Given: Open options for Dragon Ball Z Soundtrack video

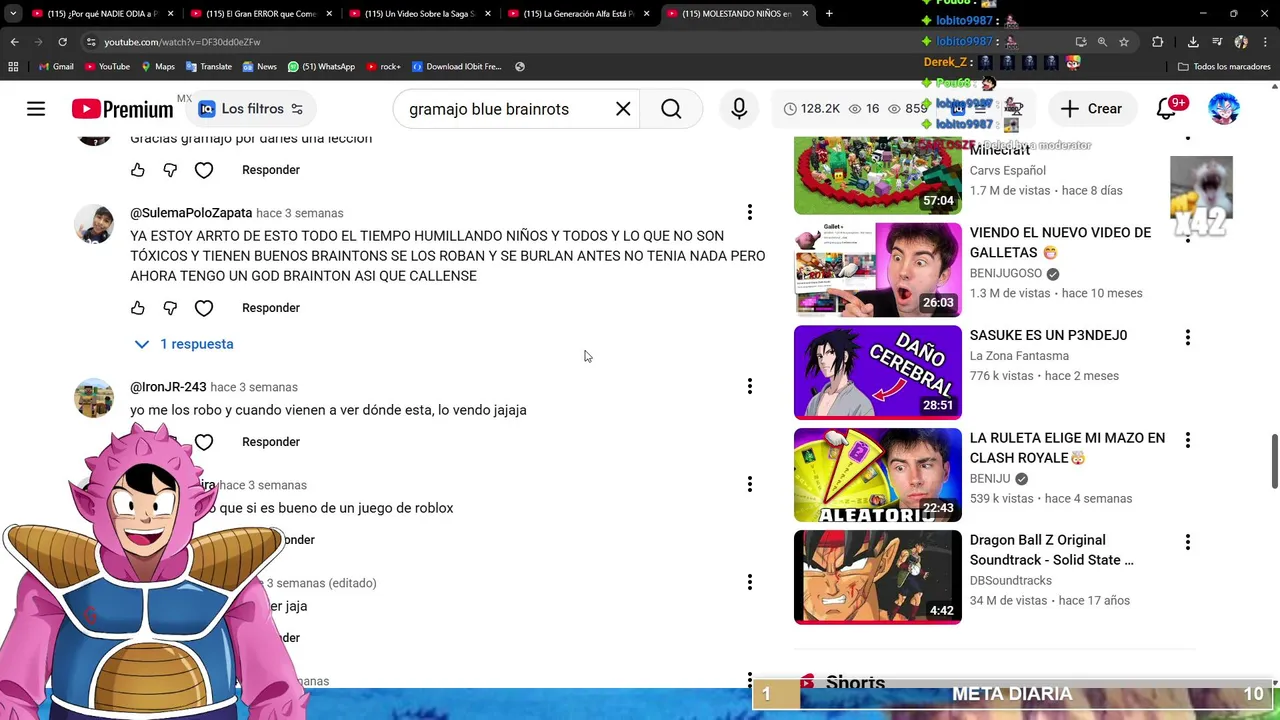Looking at the screenshot, I should 1187,542.
